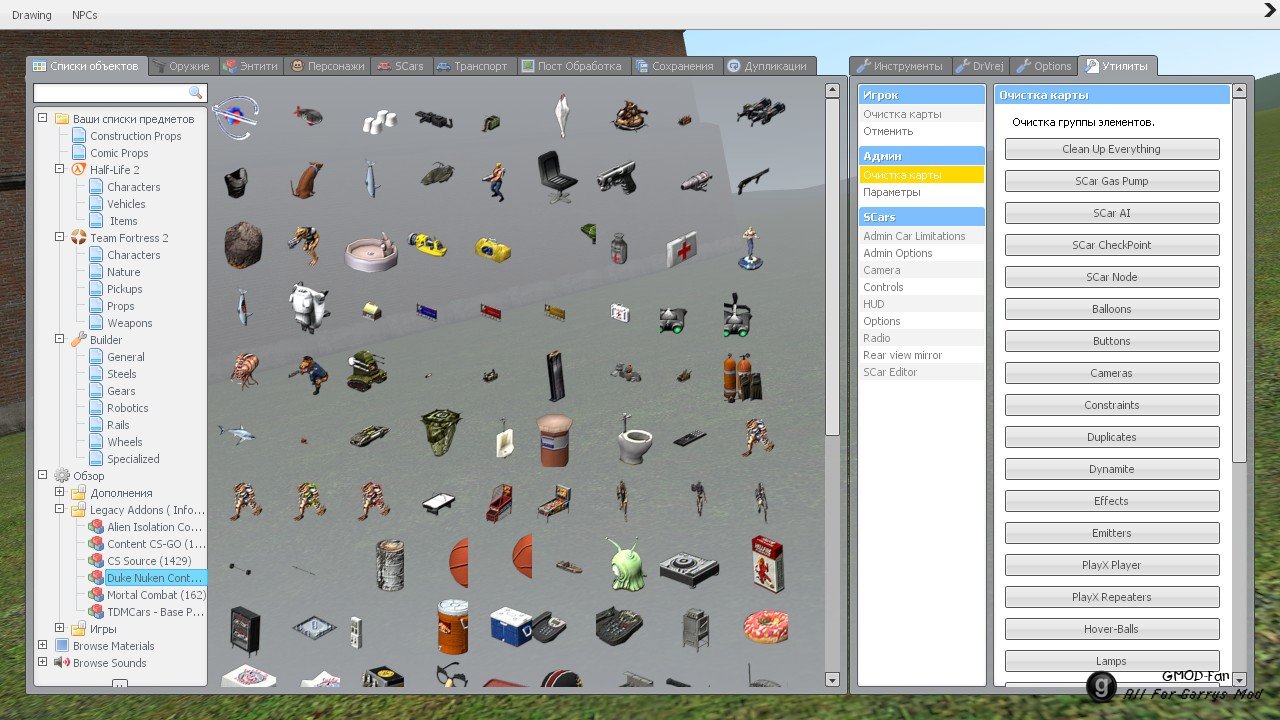
Task: Expand the Игры folder
Action: pyautogui.click(x=60, y=628)
